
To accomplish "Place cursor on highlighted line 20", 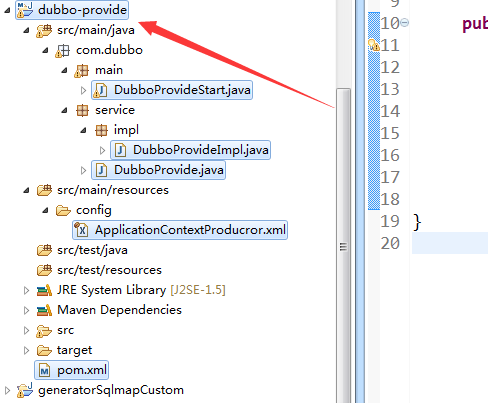I will point(450,243).
